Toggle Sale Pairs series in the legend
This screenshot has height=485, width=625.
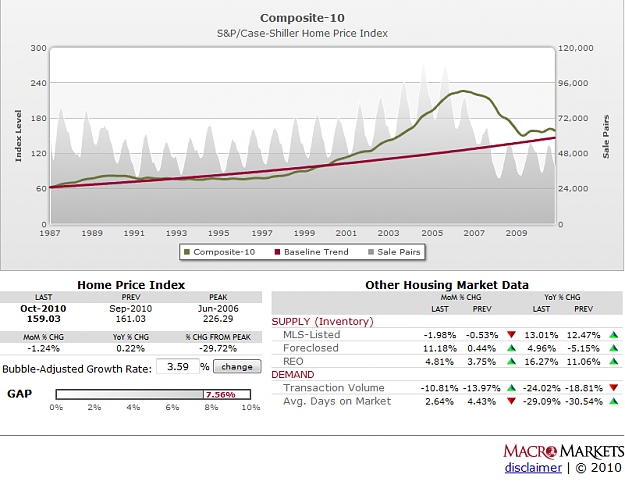point(394,252)
